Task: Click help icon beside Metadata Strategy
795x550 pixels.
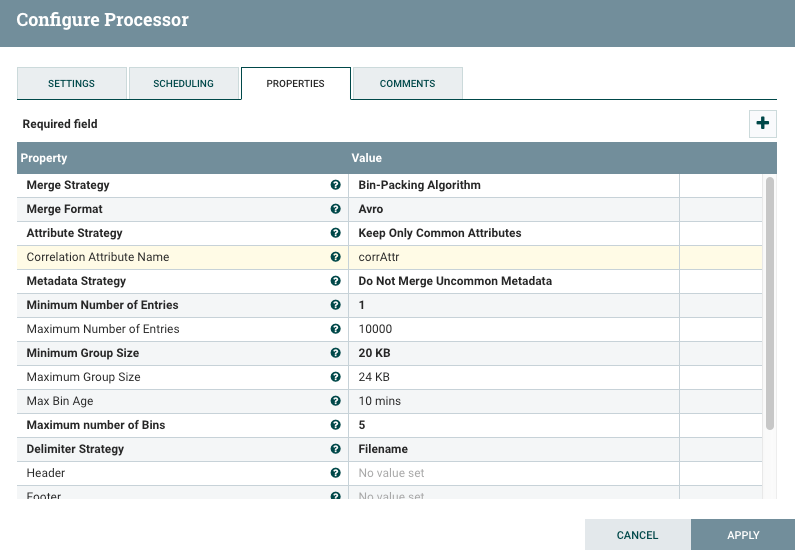Action: tap(335, 281)
